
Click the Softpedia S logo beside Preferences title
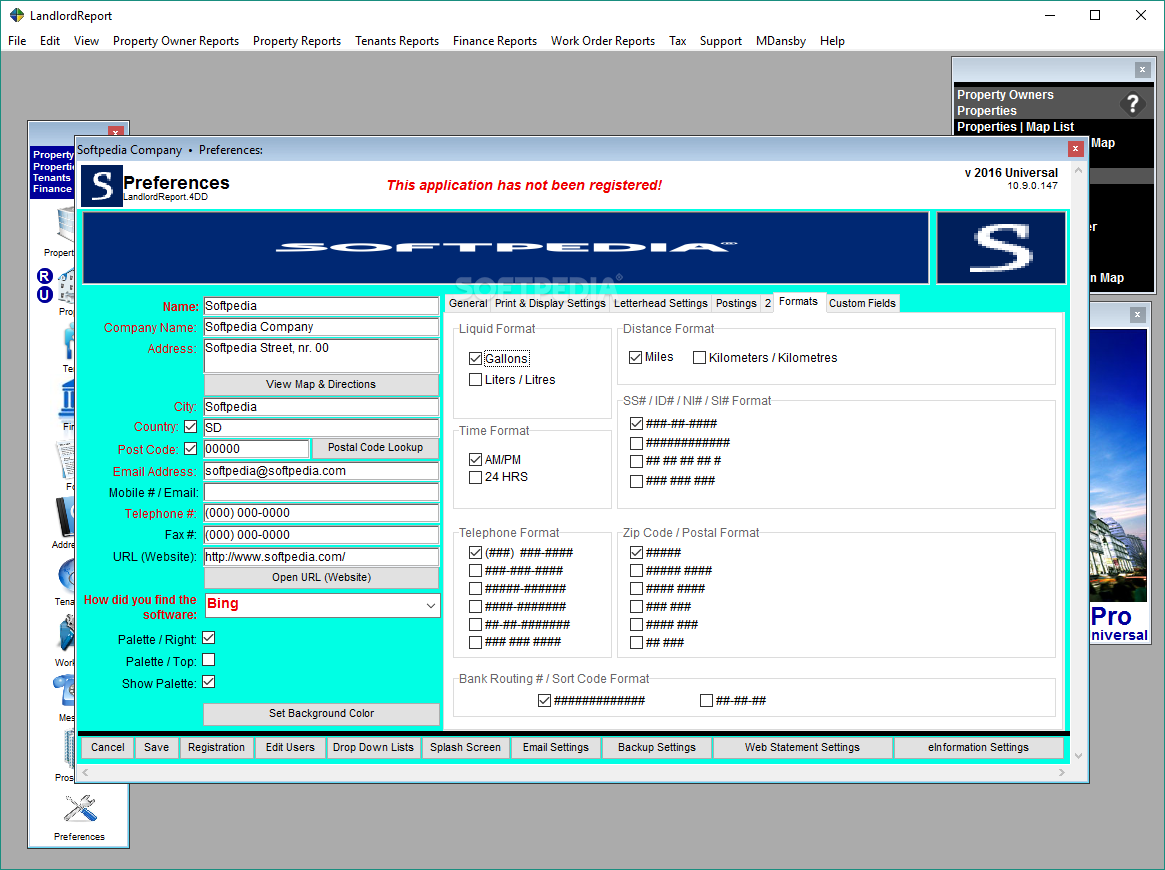click(x=102, y=186)
